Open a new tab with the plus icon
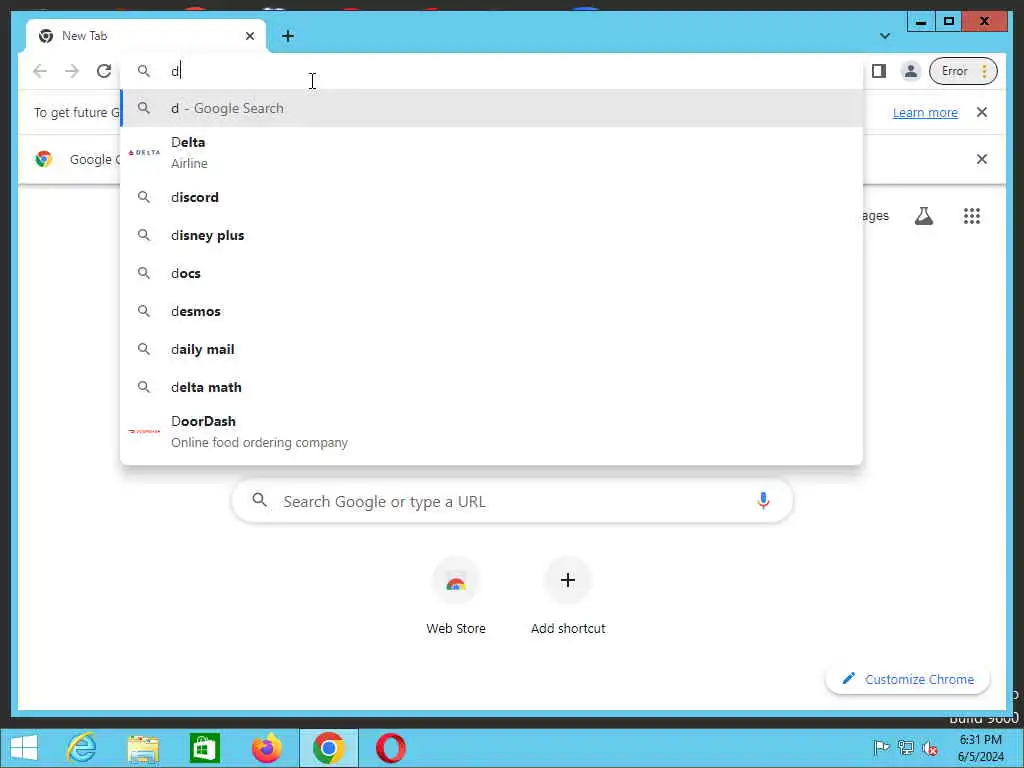This screenshot has height=768, width=1024. (288, 36)
